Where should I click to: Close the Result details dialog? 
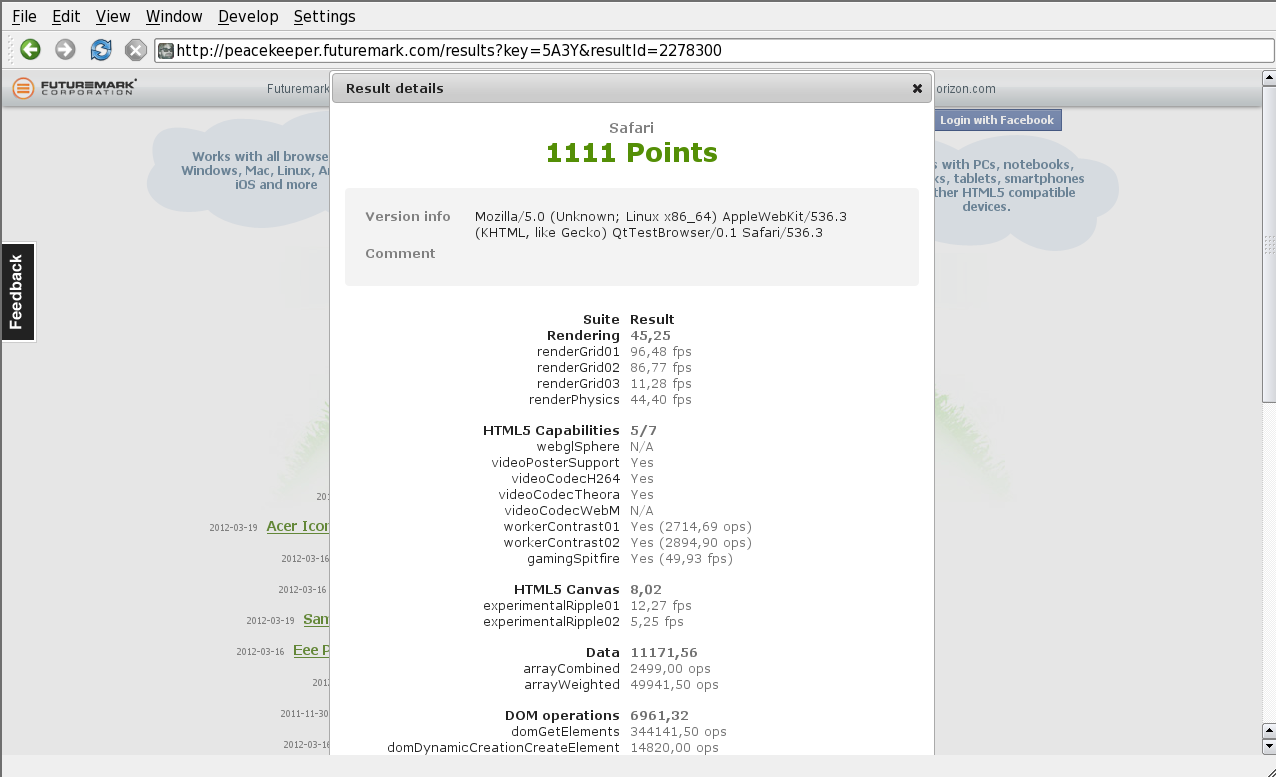tap(917, 88)
